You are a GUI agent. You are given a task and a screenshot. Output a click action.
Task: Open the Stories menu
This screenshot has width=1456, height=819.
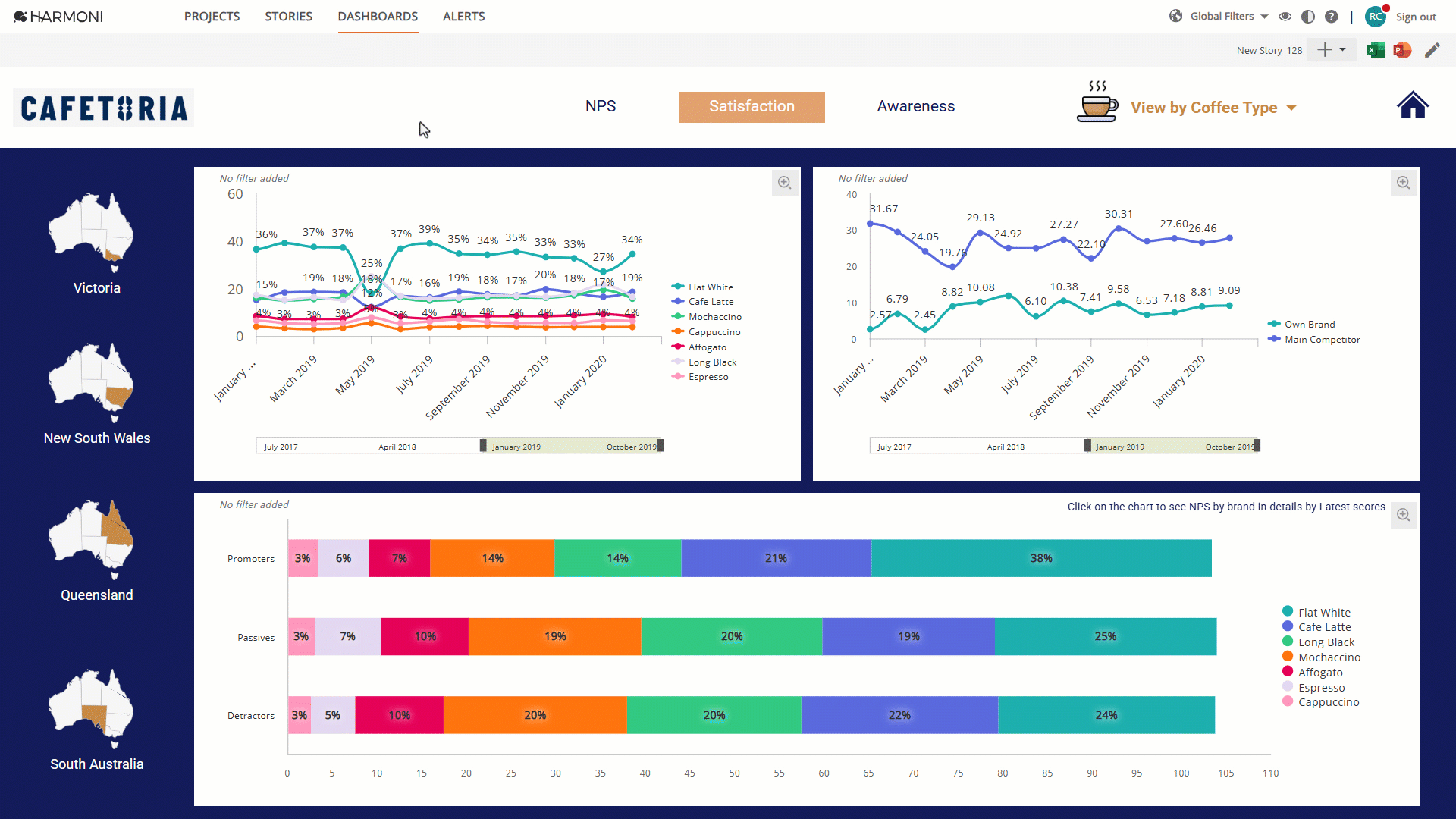tap(288, 17)
